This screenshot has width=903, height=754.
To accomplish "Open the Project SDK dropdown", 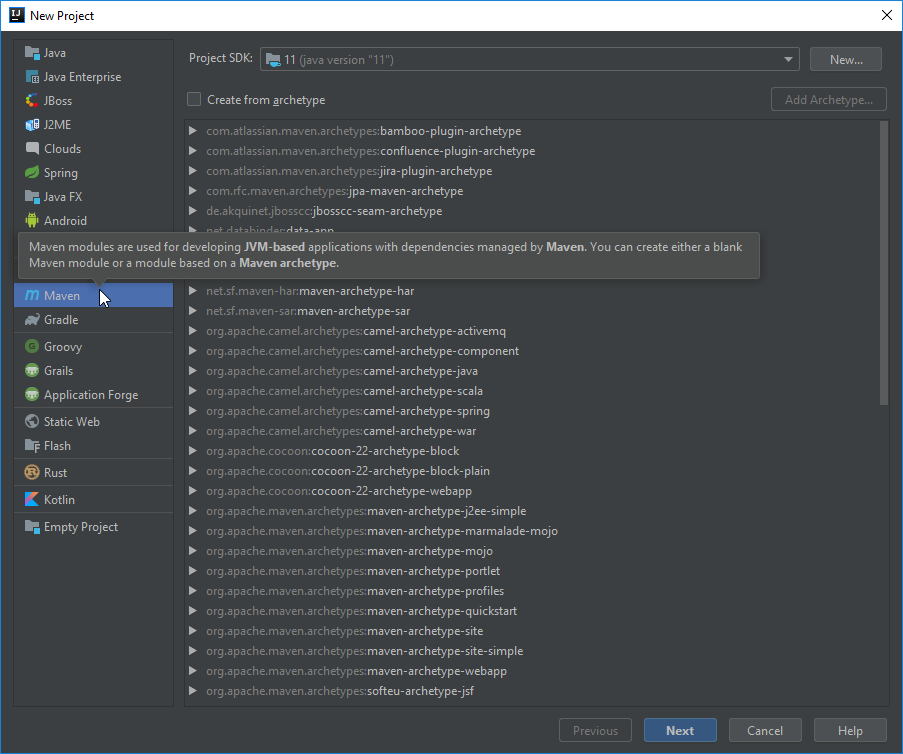I will click(x=529, y=59).
